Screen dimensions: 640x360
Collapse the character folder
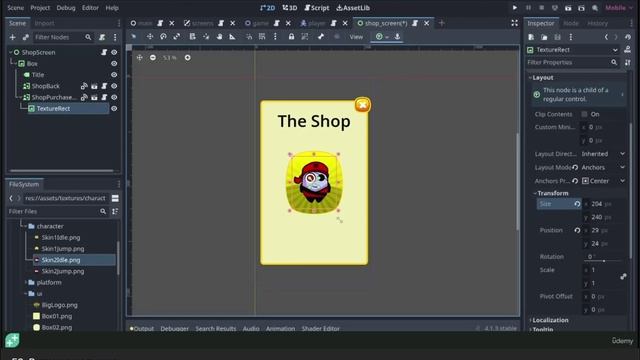[x=25, y=226]
